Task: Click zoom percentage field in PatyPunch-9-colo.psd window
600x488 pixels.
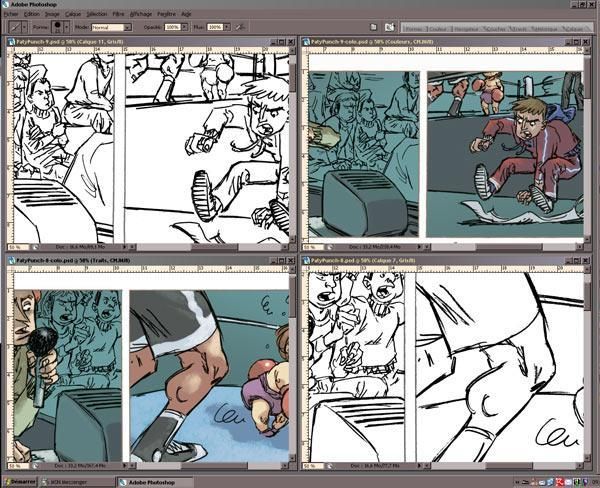Action: (x=313, y=247)
